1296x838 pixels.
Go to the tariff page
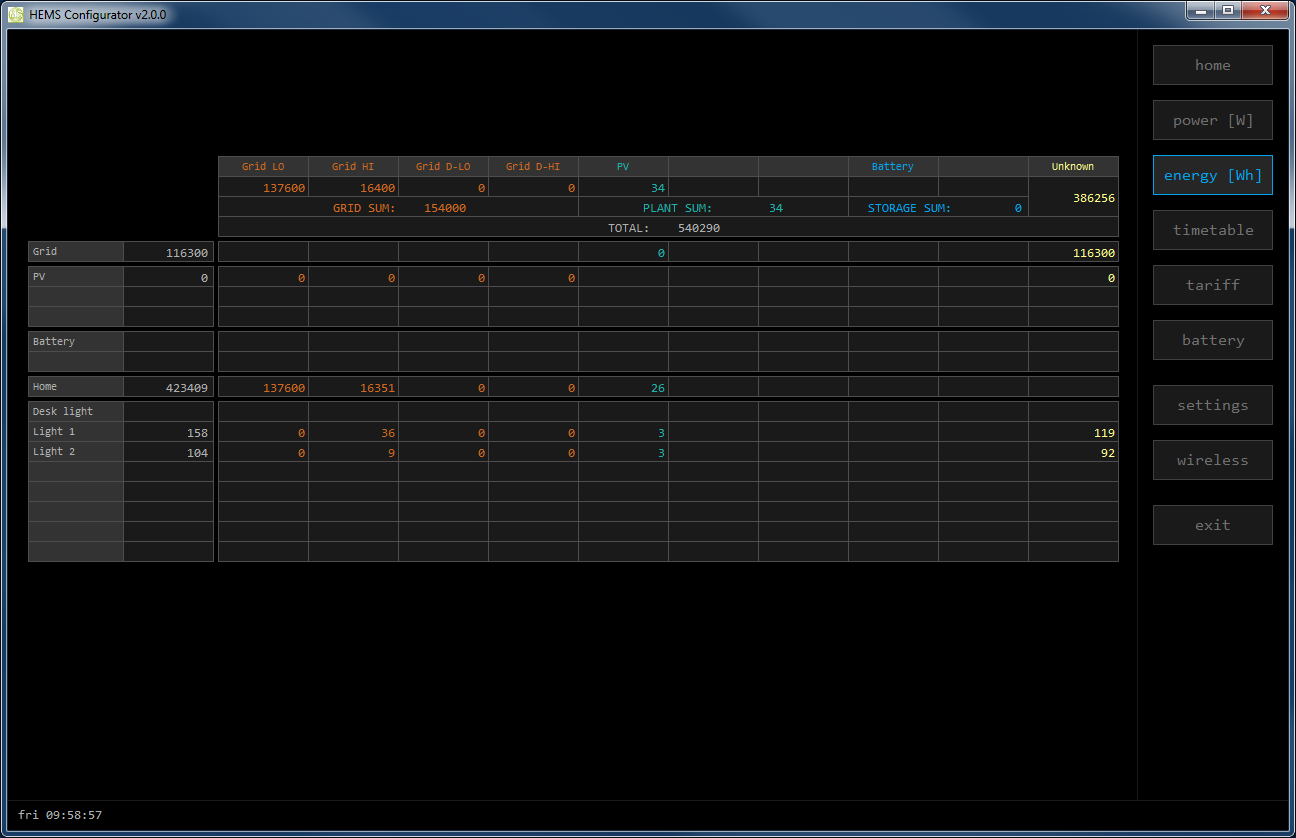(x=1212, y=285)
